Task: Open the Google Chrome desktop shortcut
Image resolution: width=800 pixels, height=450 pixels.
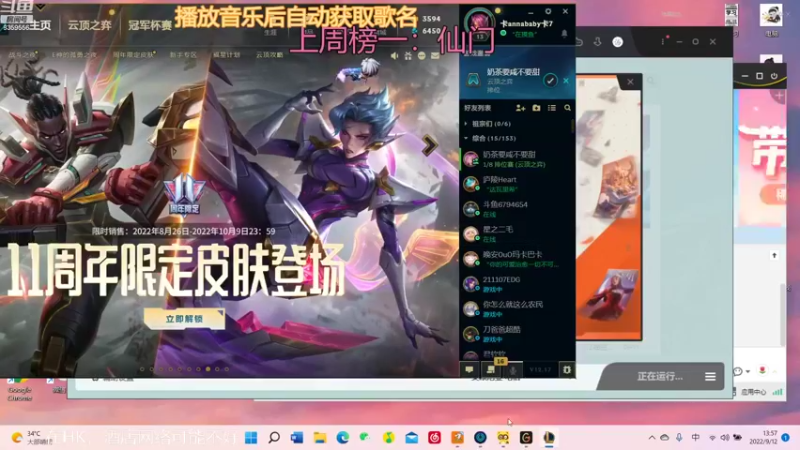Action: (19, 389)
